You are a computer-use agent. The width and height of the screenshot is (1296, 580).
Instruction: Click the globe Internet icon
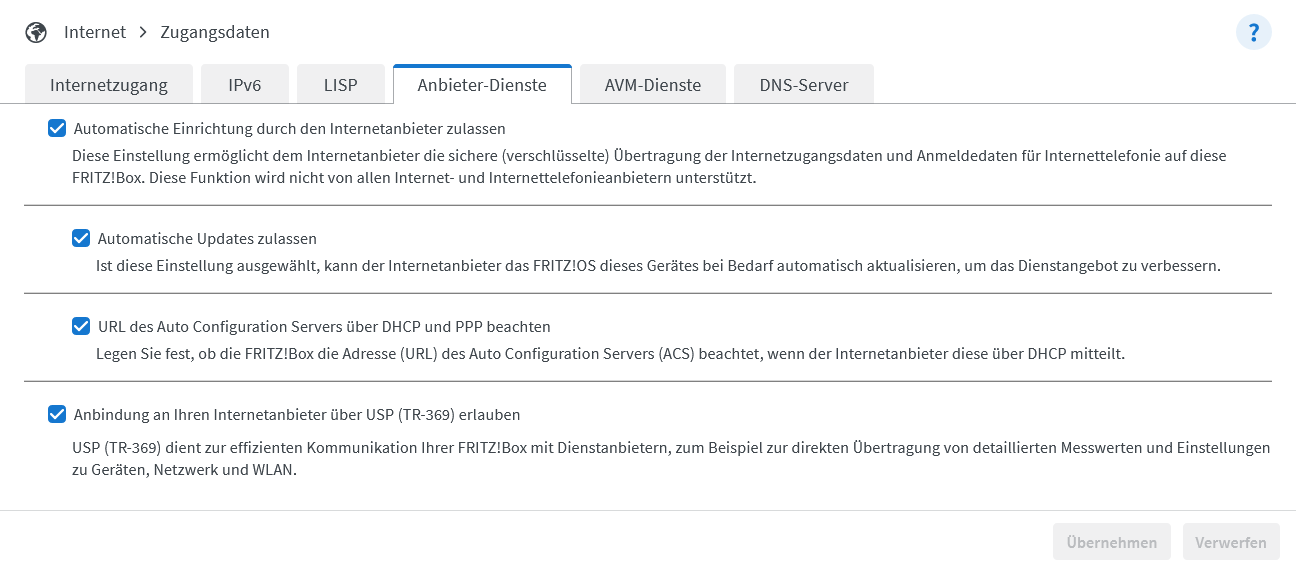click(36, 32)
